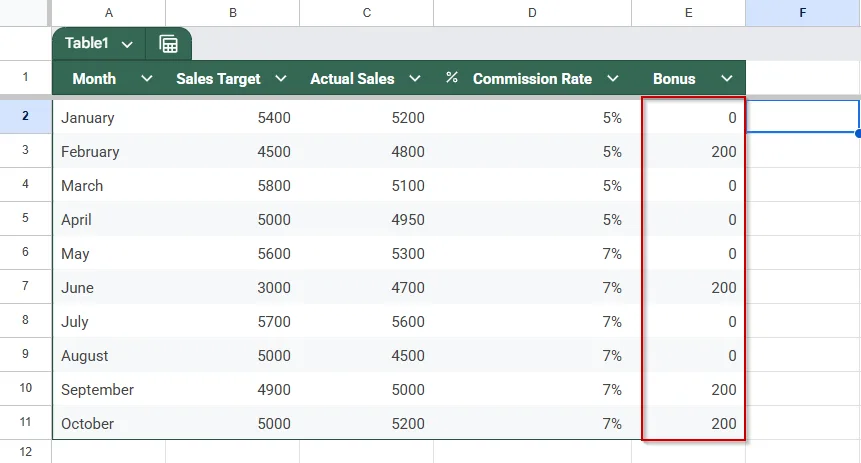Click the Sales Target header text
This screenshot has height=463, width=861.
click(218, 79)
